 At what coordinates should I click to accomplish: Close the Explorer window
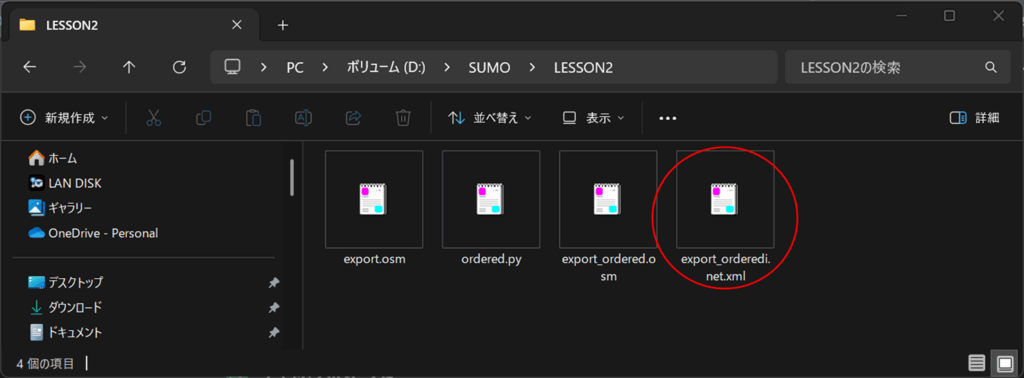tap(999, 15)
